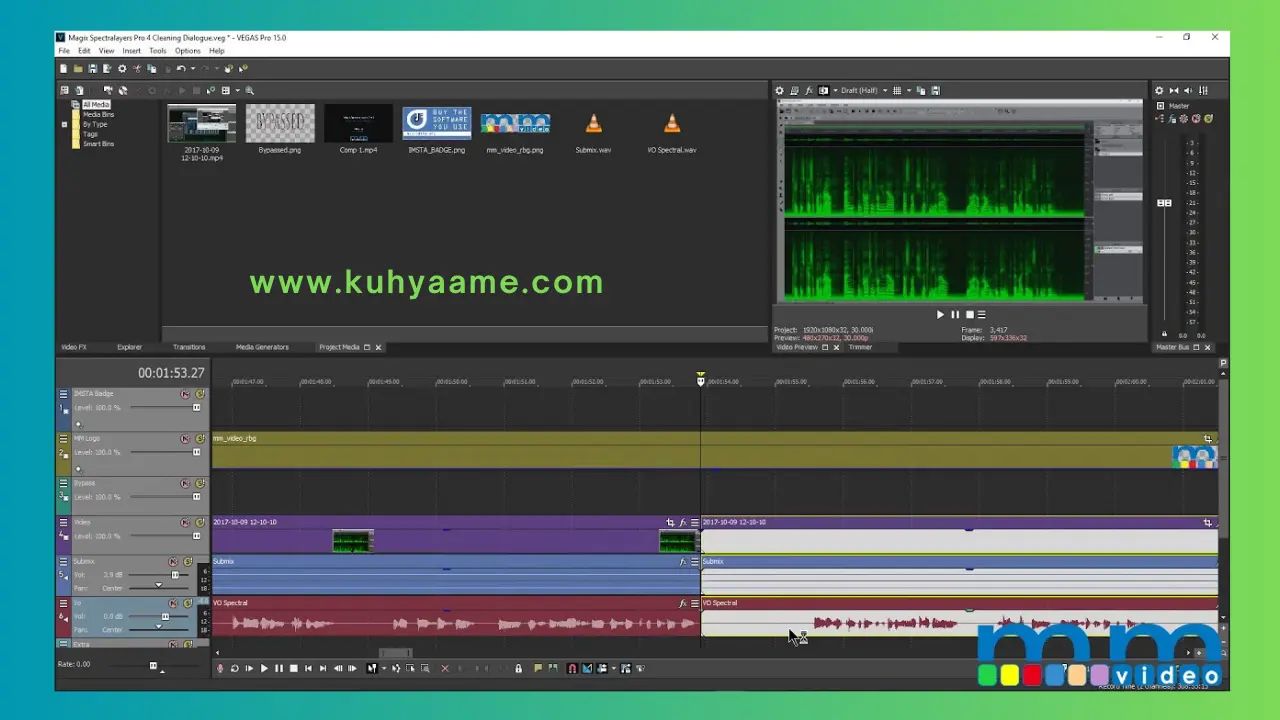
Task: Open the IMSTA Badge track menu
Action: point(64,394)
